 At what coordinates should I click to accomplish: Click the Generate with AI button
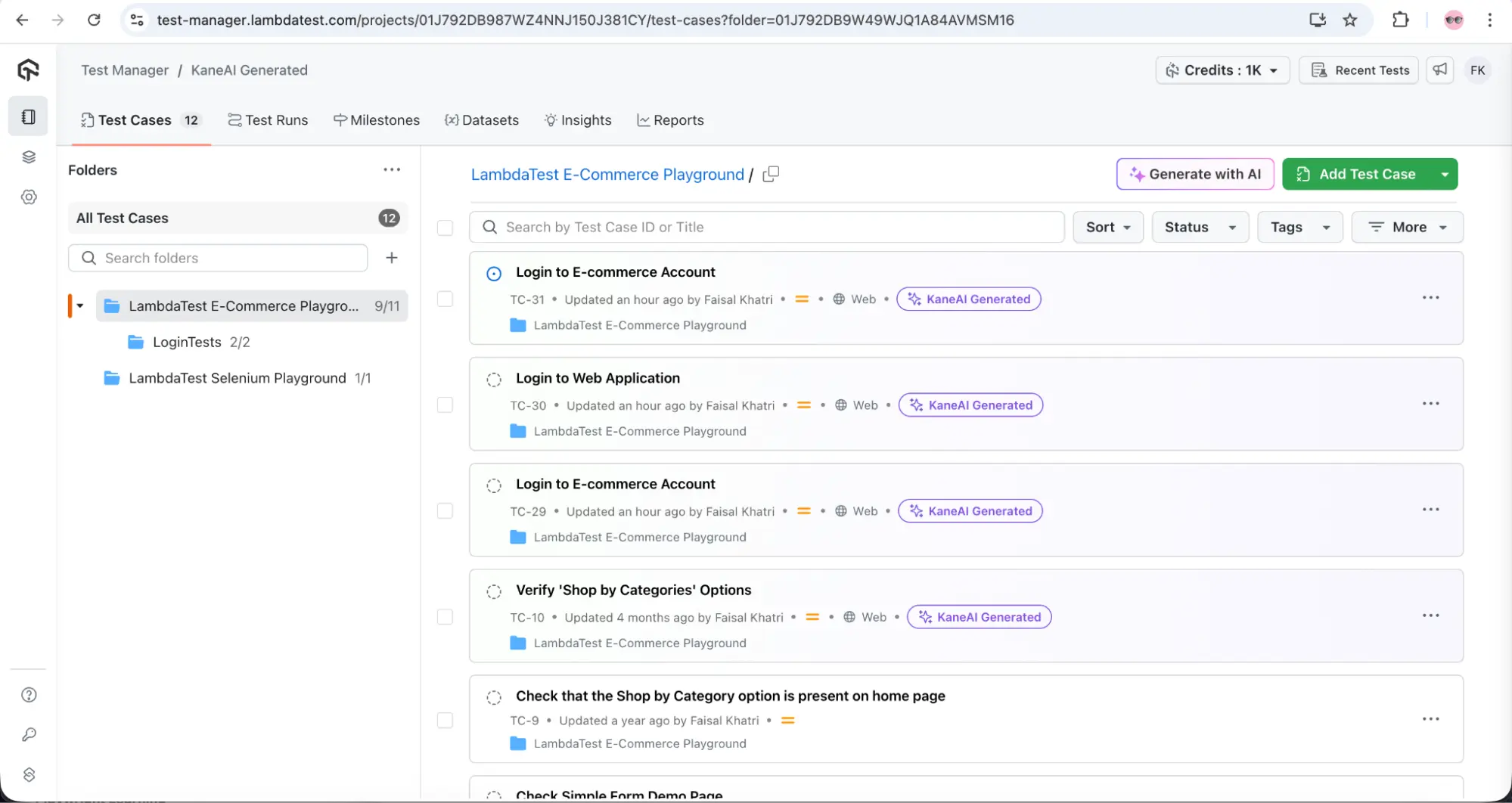tap(1195, 174)
